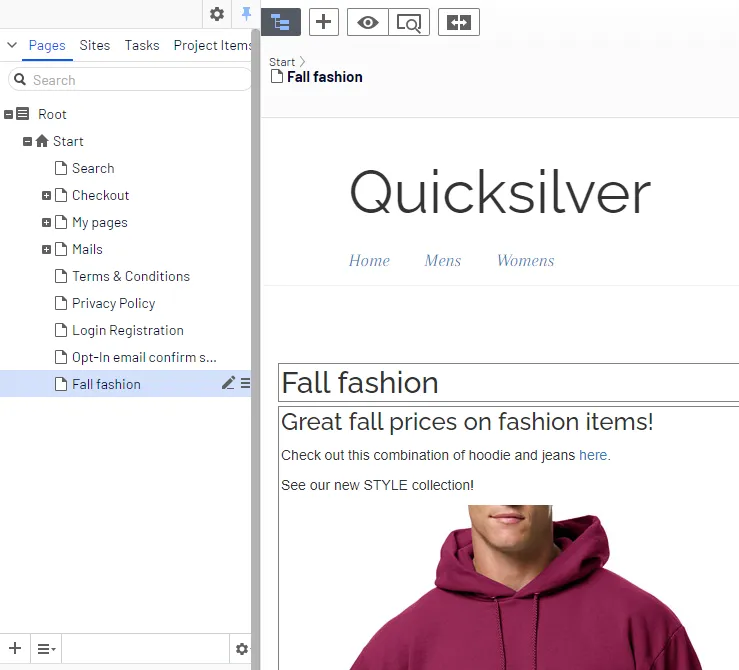This screenshot has height=670, width=739.
Task: Open the view settings magnifier icon
Action: tap(409, 22)
